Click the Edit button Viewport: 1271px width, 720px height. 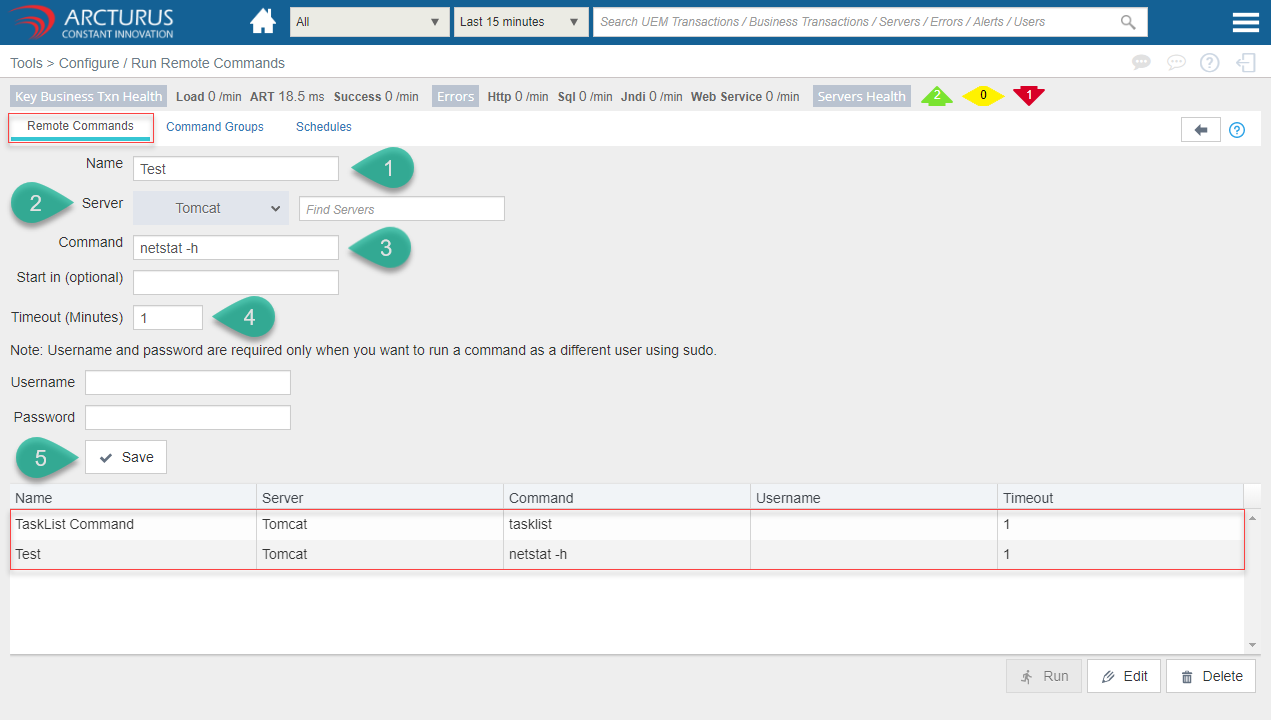coord(1124,676)
